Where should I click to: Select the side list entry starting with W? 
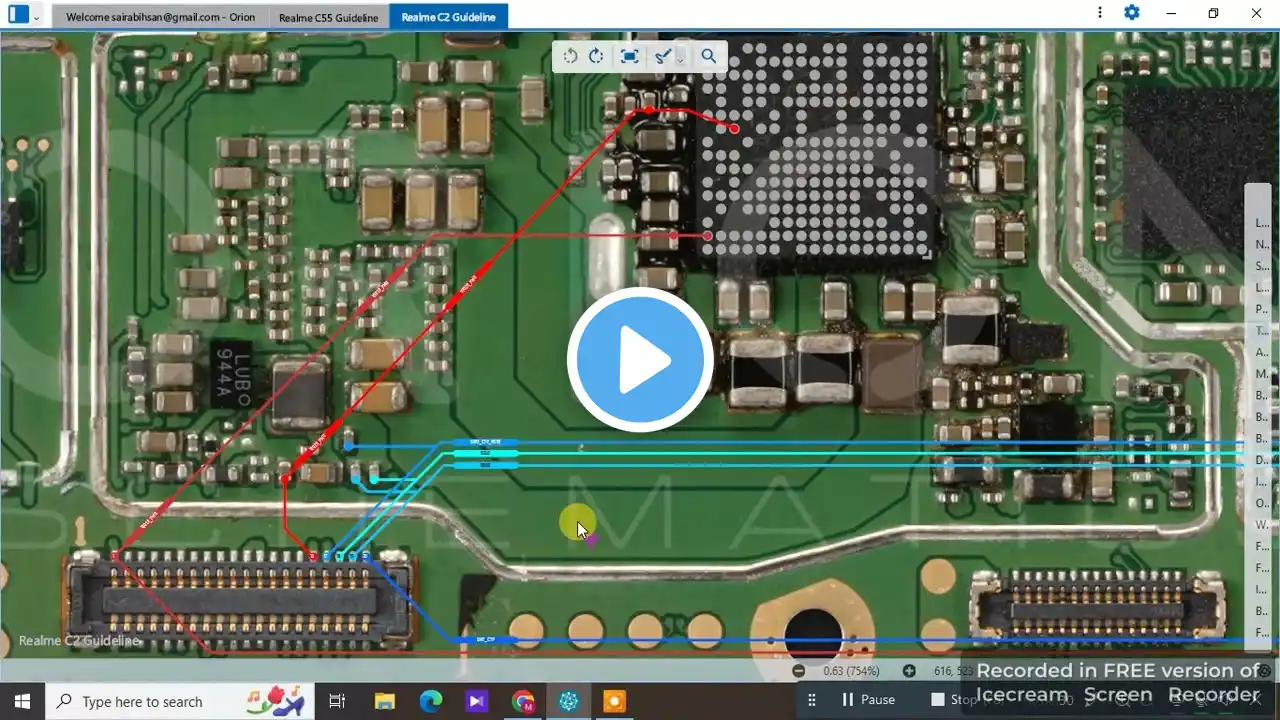coord(1261,524)
